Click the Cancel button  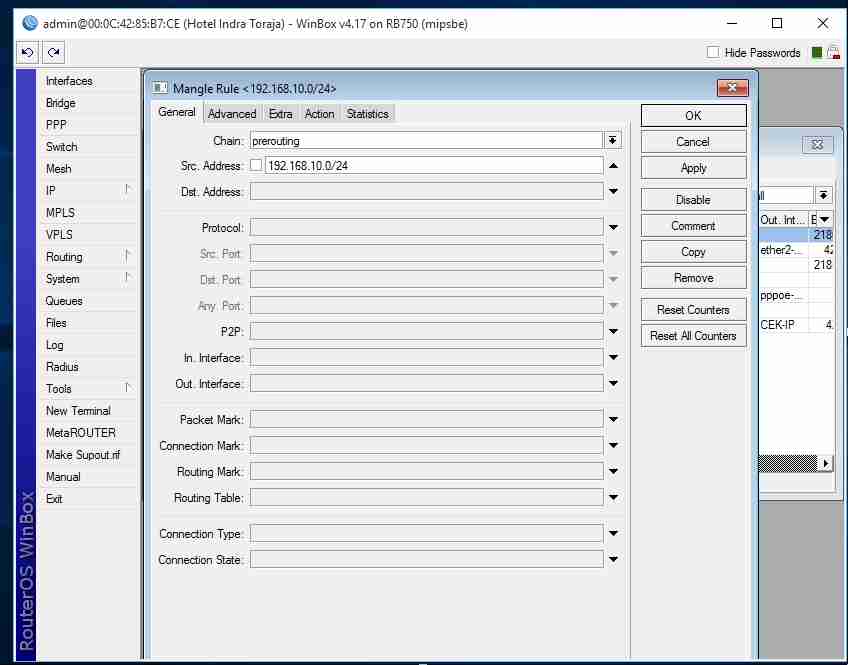(693, 142)
